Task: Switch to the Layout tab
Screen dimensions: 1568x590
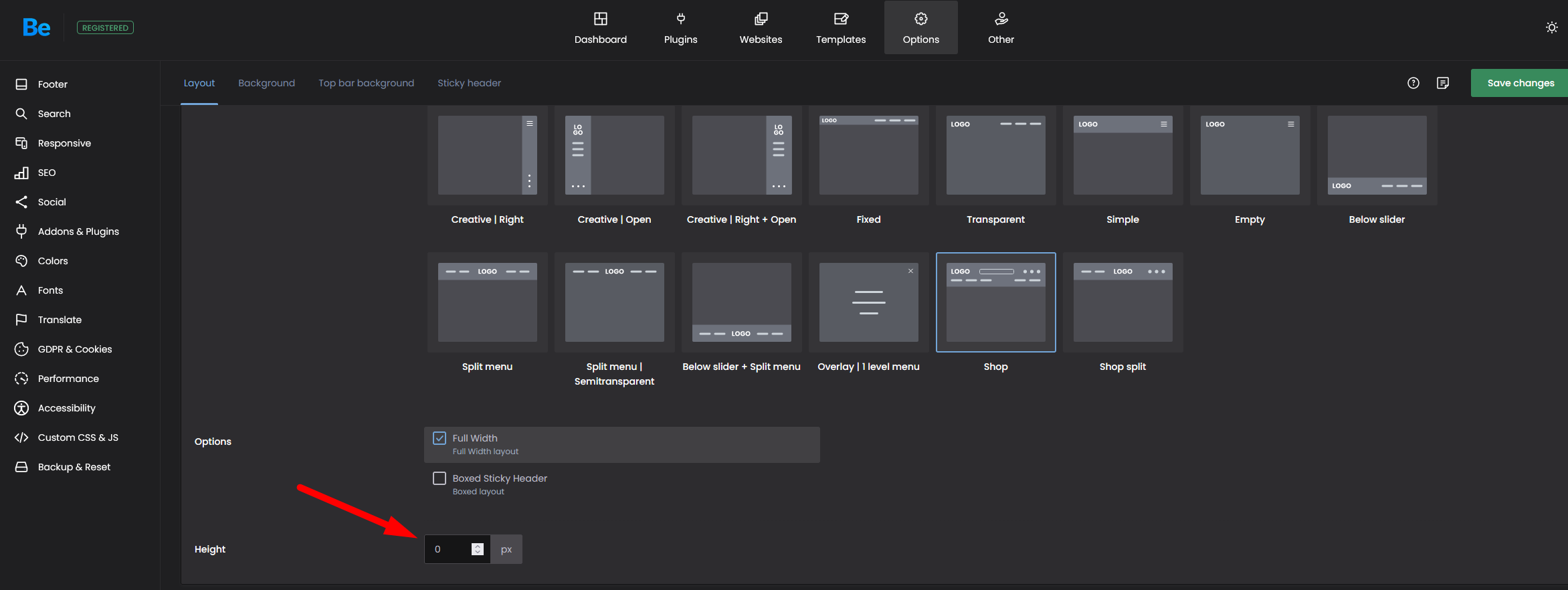Action: [199, 83]
